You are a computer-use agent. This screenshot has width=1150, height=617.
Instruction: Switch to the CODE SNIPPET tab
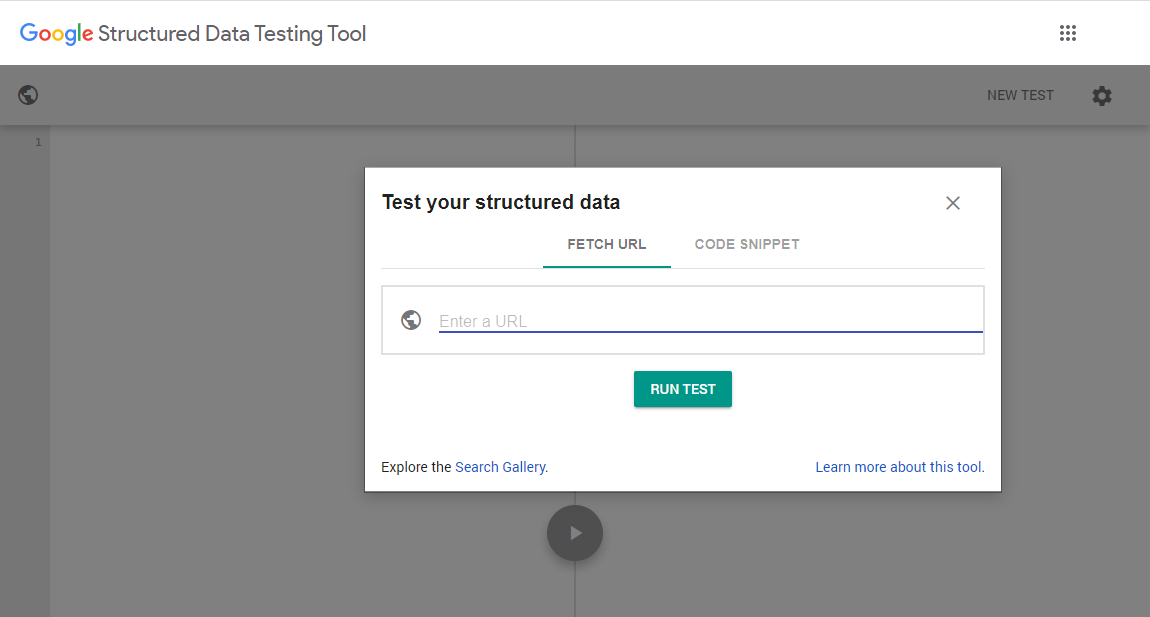[747, 244]
